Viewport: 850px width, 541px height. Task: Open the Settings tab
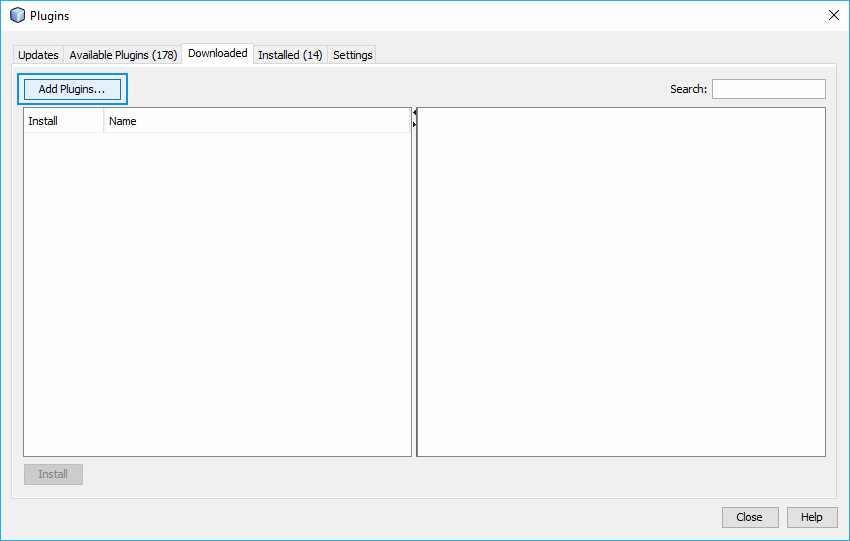tap(352, 55)
